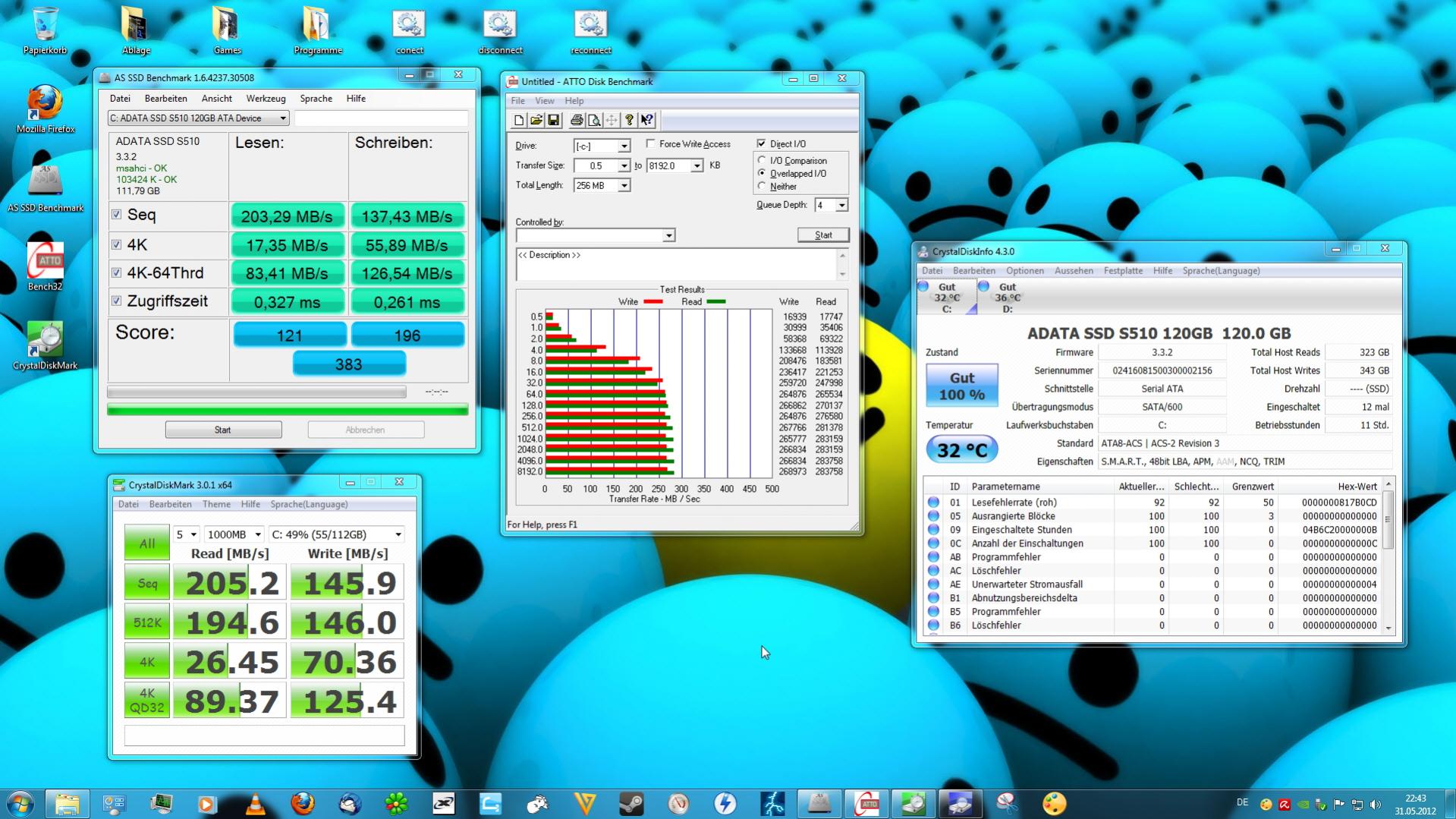The height and width of the screenshot is (819, 1456).
Task: Open the View menu in ATTO
Action: coord(544,101)
